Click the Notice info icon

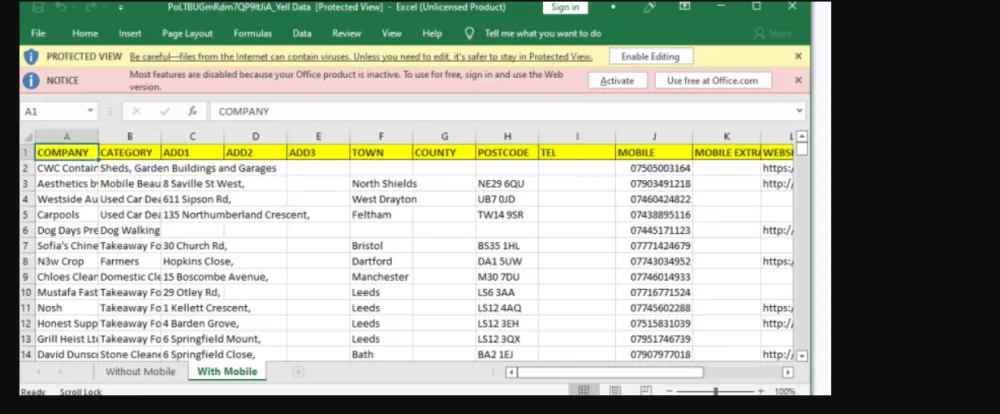point(31,81)
